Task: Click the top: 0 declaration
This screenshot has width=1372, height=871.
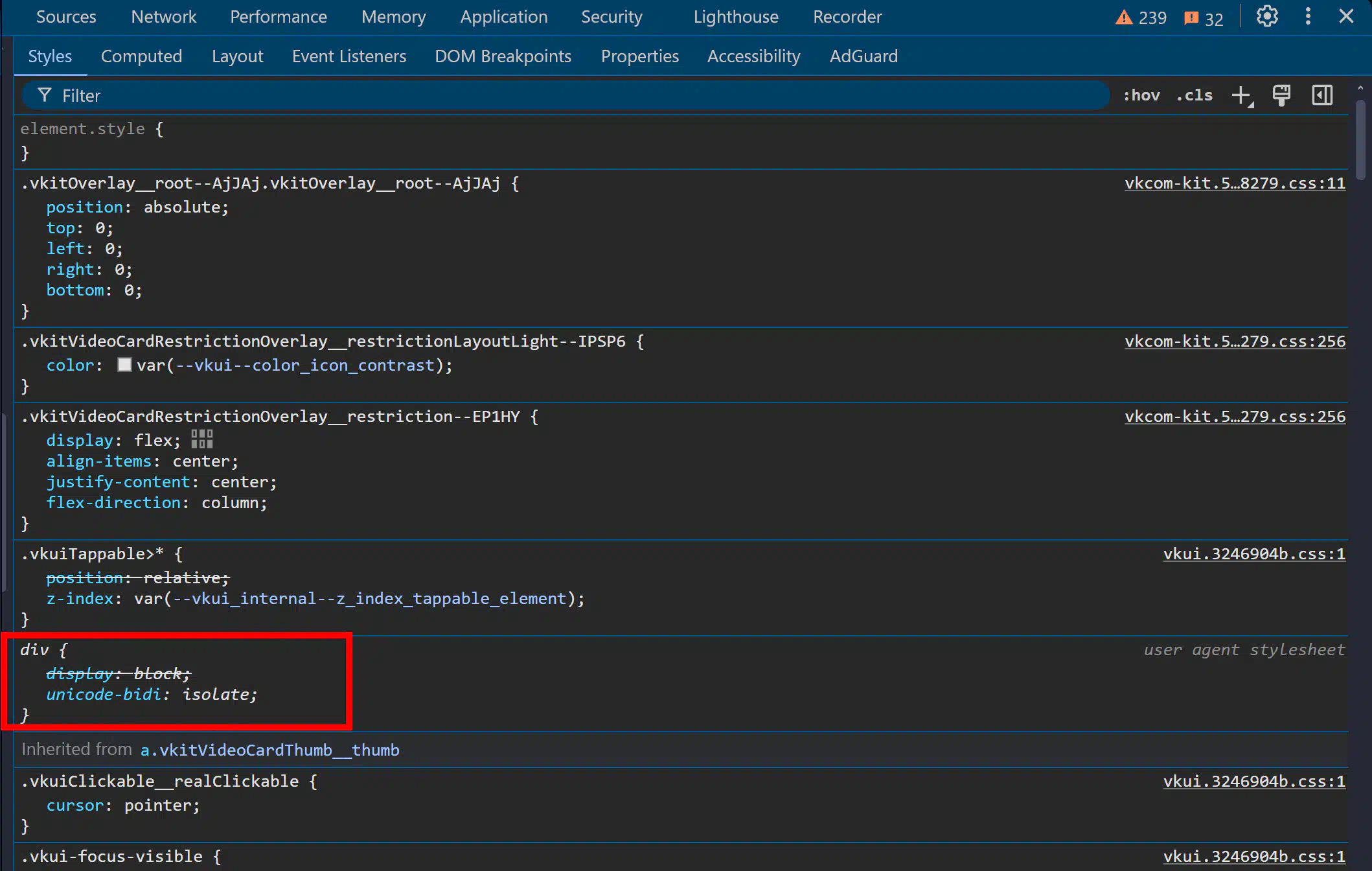Action: click(80, 228)
